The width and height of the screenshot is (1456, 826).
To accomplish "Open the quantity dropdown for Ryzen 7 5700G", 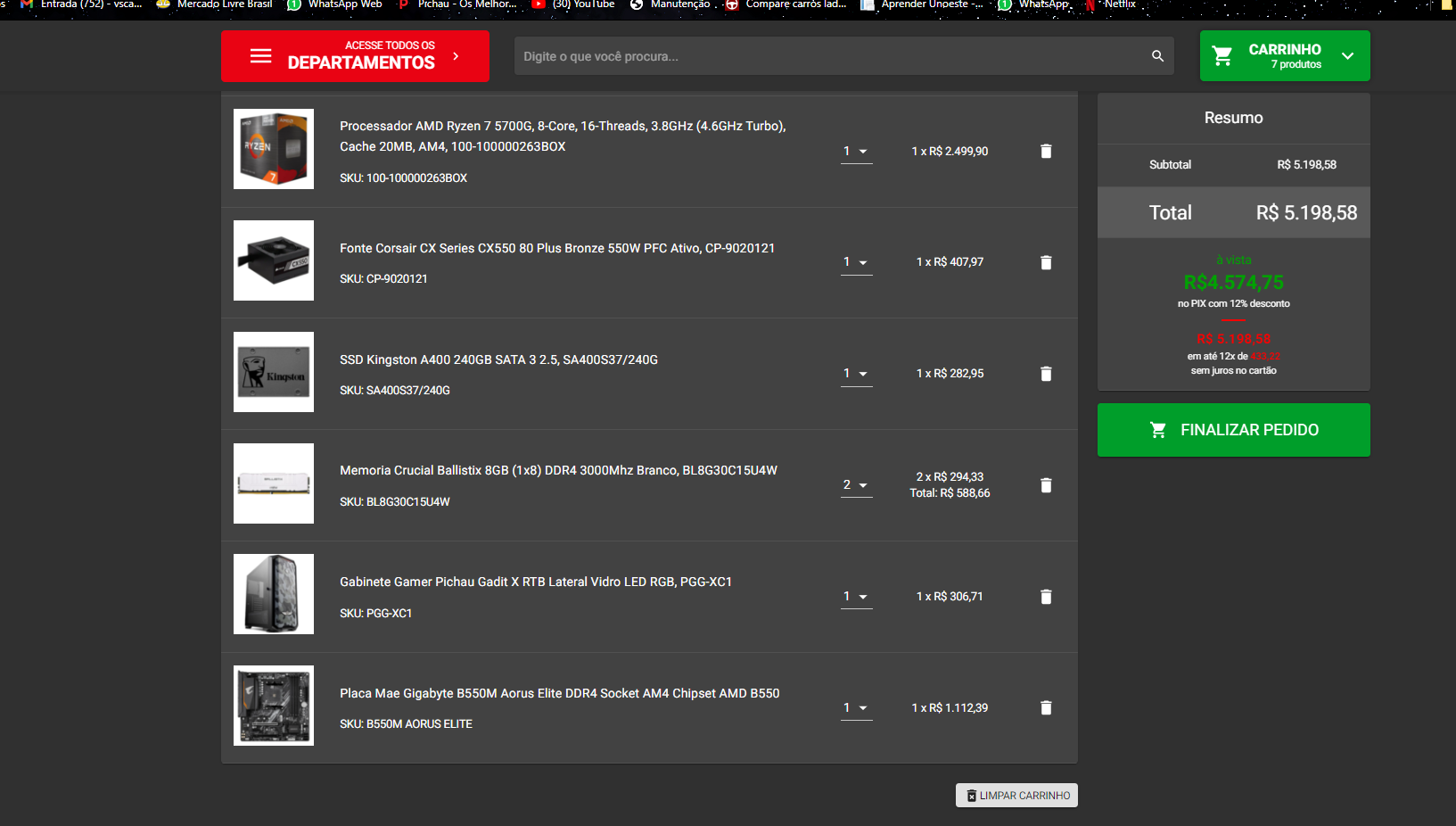I will click(856, 152).
